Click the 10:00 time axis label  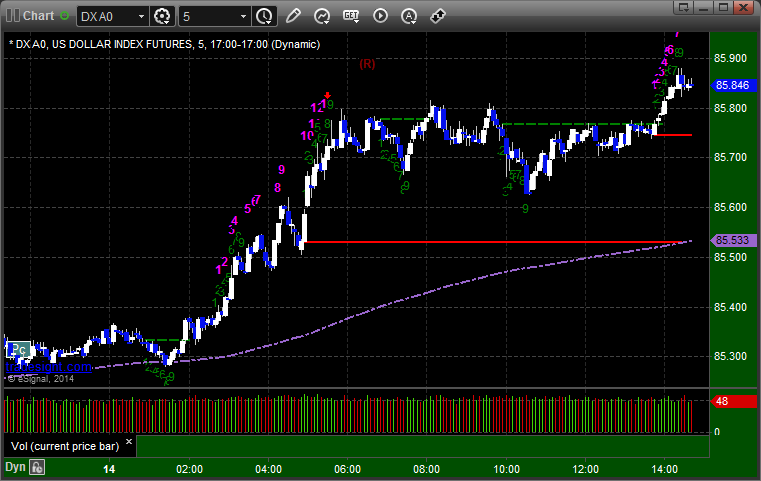click(x=506, y=469)
